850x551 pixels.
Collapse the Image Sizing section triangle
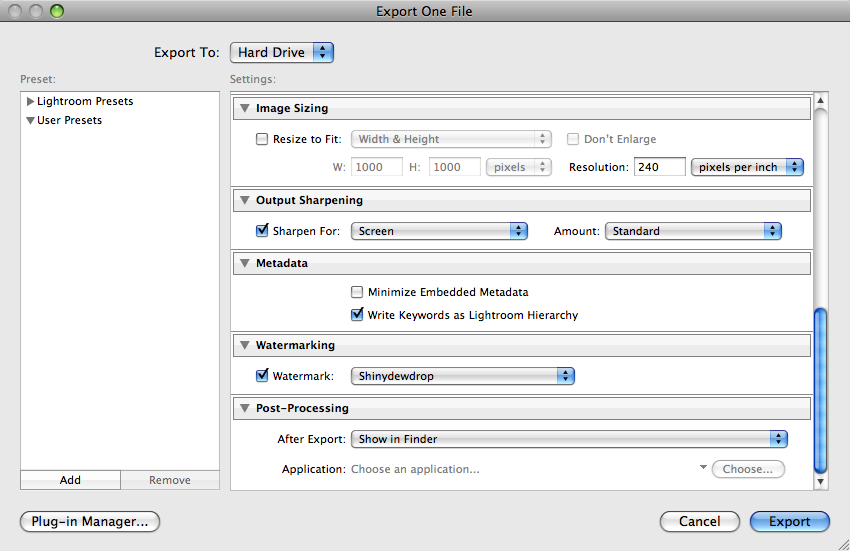point(245,108)
